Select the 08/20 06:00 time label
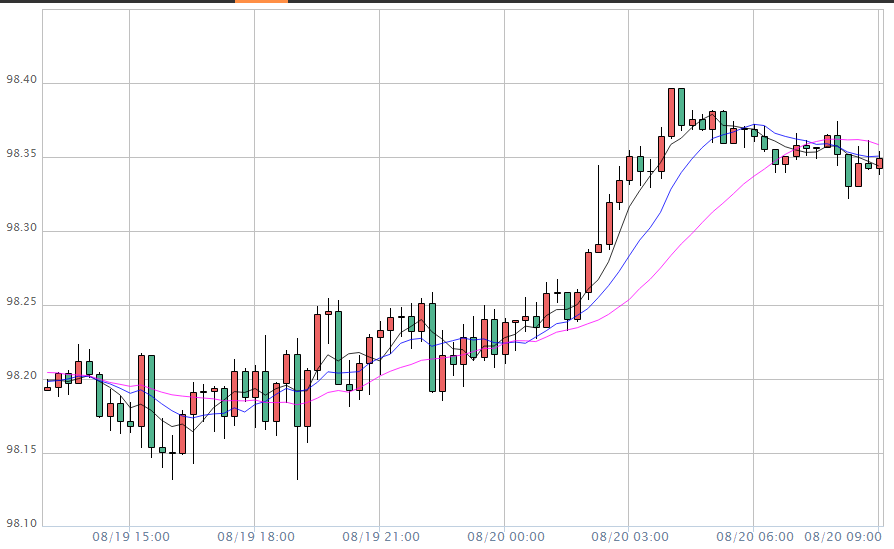The height and width of the screenshot is (549, 894). [754, 537]
